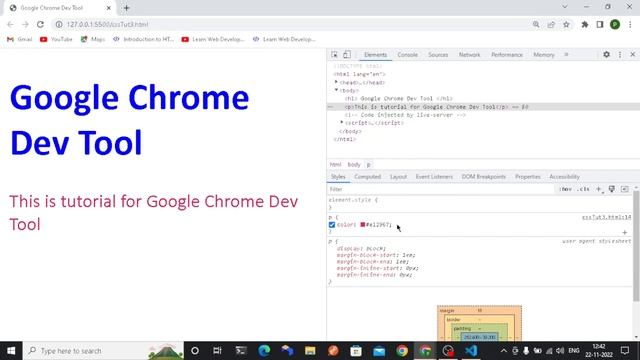
Task: Open the DOM Breakpoints pane
Action: (483, 177)
